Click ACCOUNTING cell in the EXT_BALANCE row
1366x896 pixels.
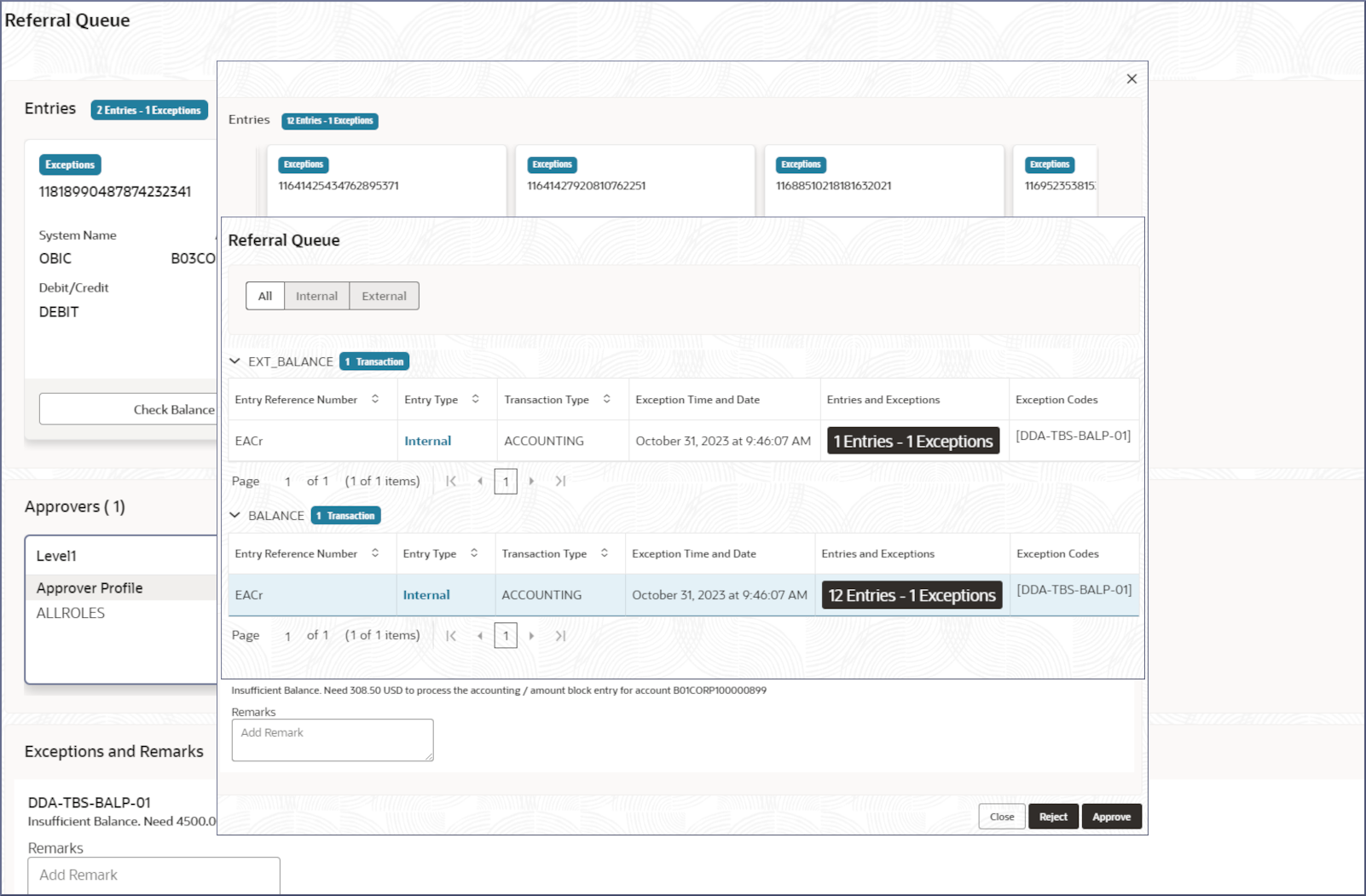(544, 441)
